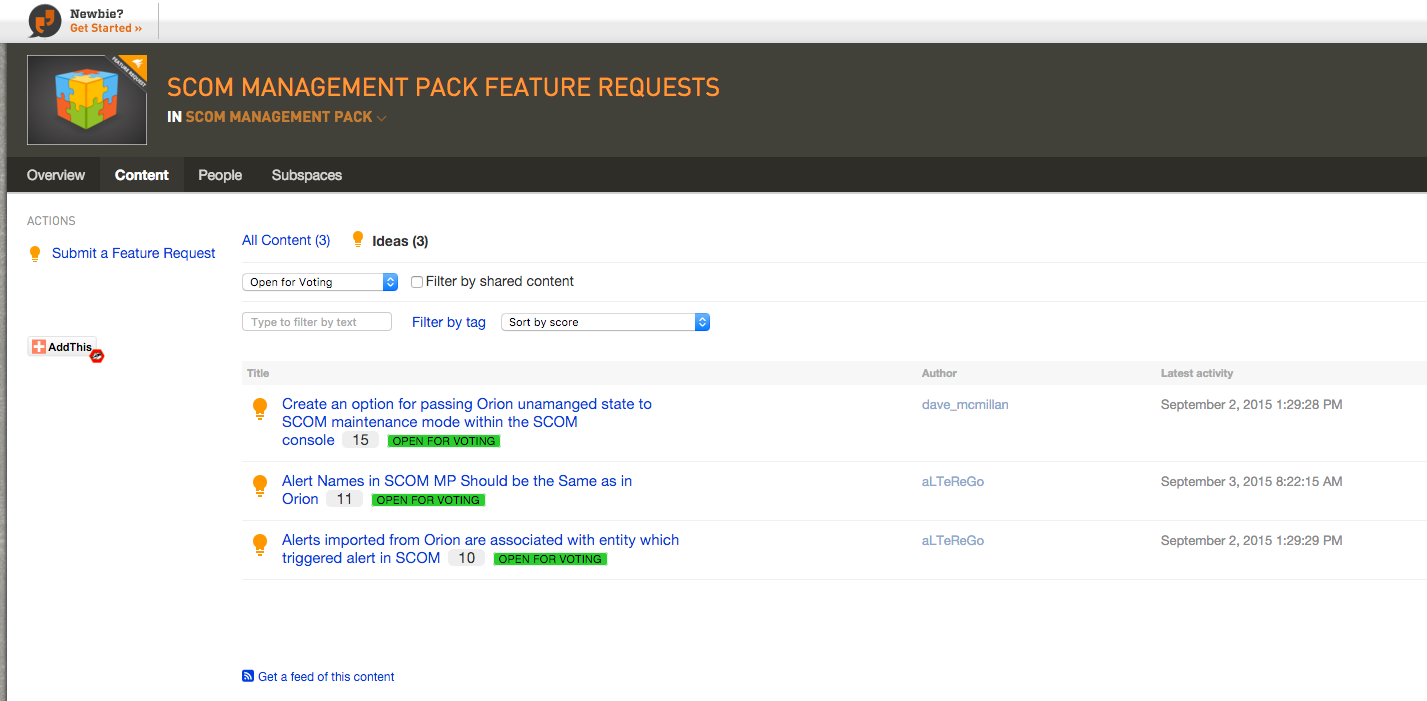Click the AddThis plus icon
The height and width of the screenshot is (701, 1427).
click(x=39, y=347)
